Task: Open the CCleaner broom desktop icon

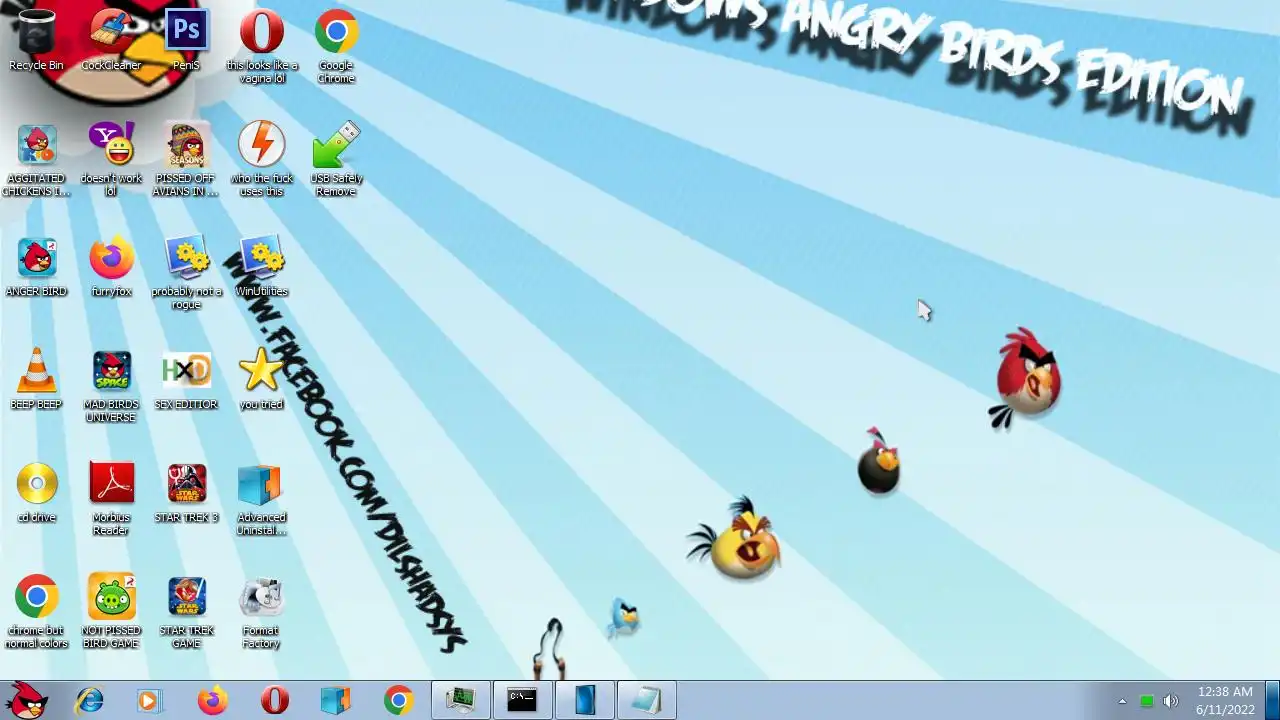Action: point(111,41)
